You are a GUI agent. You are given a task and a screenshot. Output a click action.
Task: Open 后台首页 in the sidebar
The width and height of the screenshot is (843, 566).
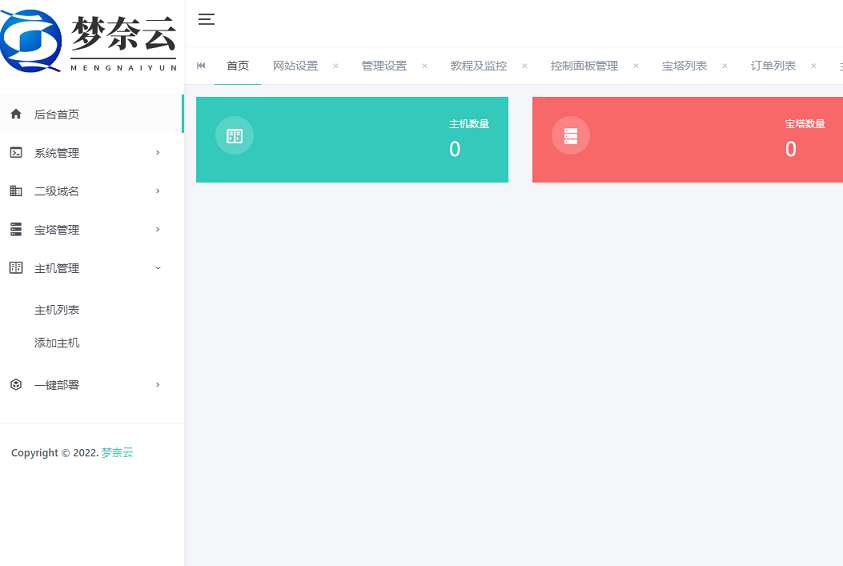tap(91, 114)
